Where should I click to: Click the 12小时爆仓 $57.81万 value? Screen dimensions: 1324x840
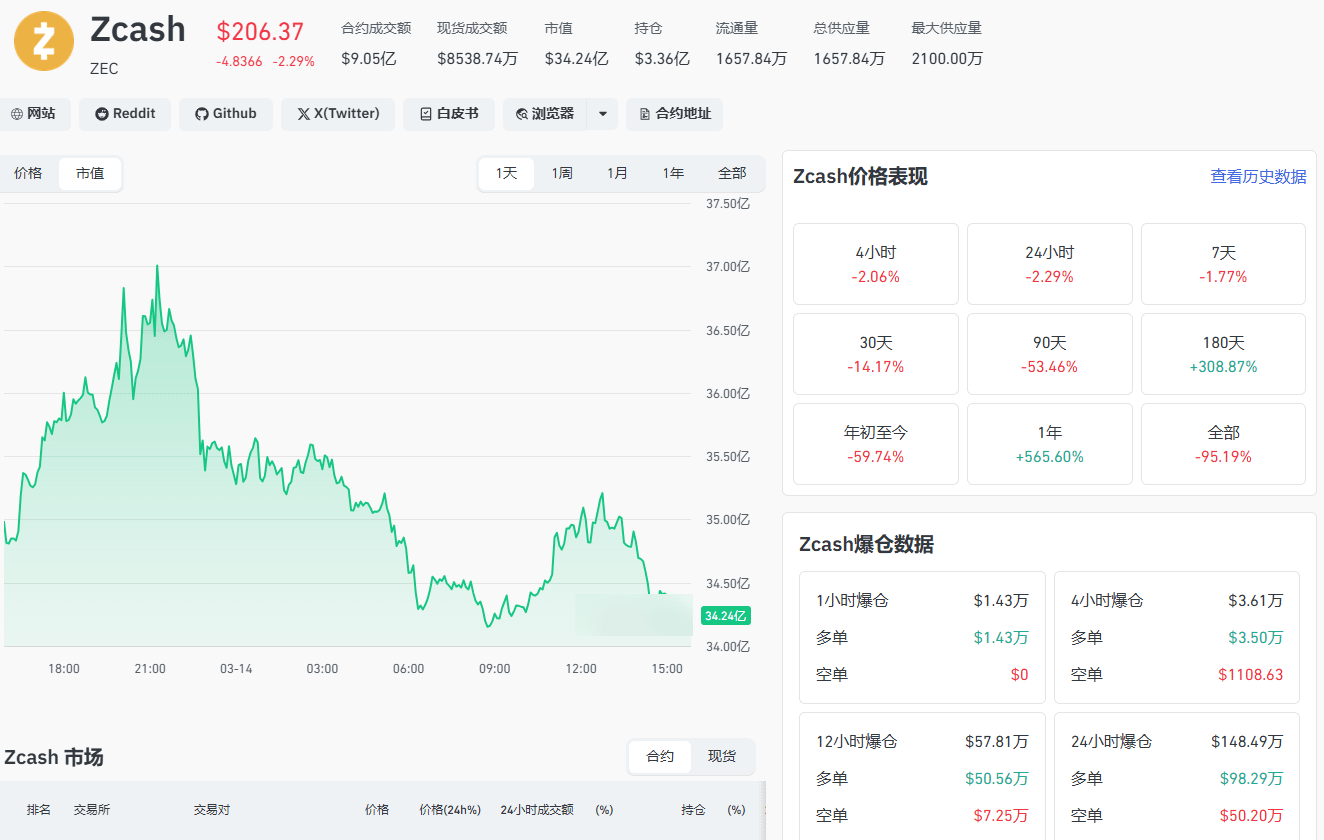click(997, 742)
